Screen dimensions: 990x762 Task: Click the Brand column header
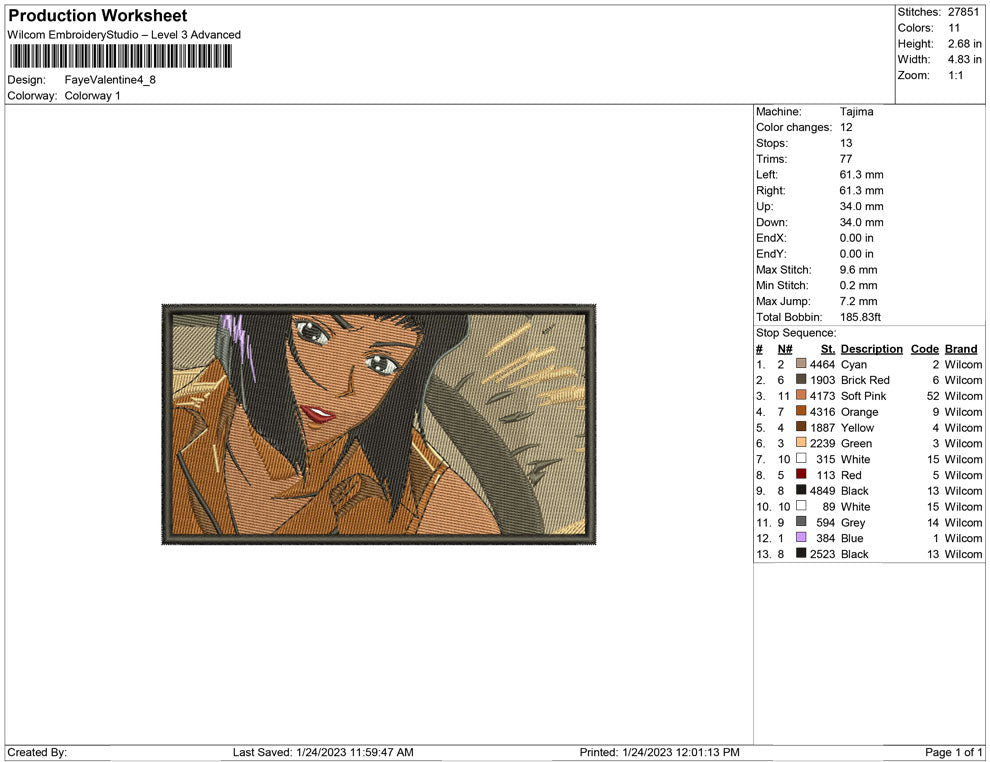point(961,349)
